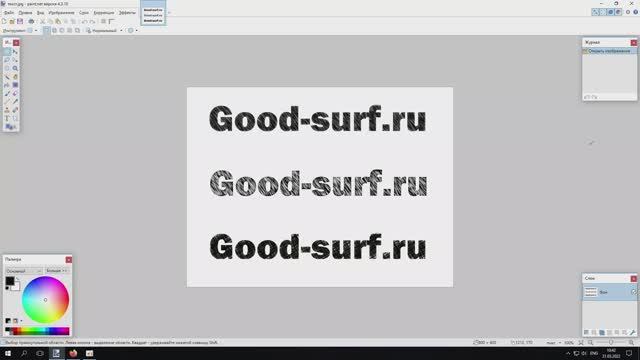Toggle visibility checkbox of the Фон layer
This screenshot has height=360, width=640.
click(x=633, y=292)
